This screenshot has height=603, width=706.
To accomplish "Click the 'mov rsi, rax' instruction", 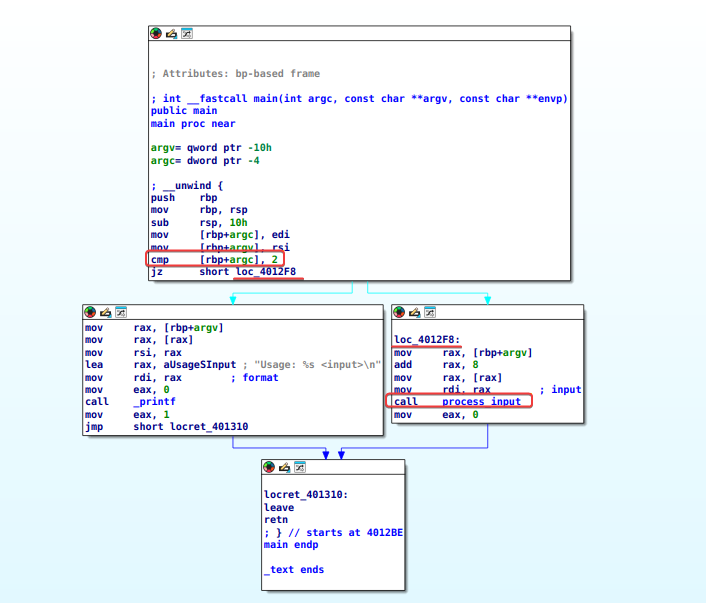I will [x=133, y=353].
